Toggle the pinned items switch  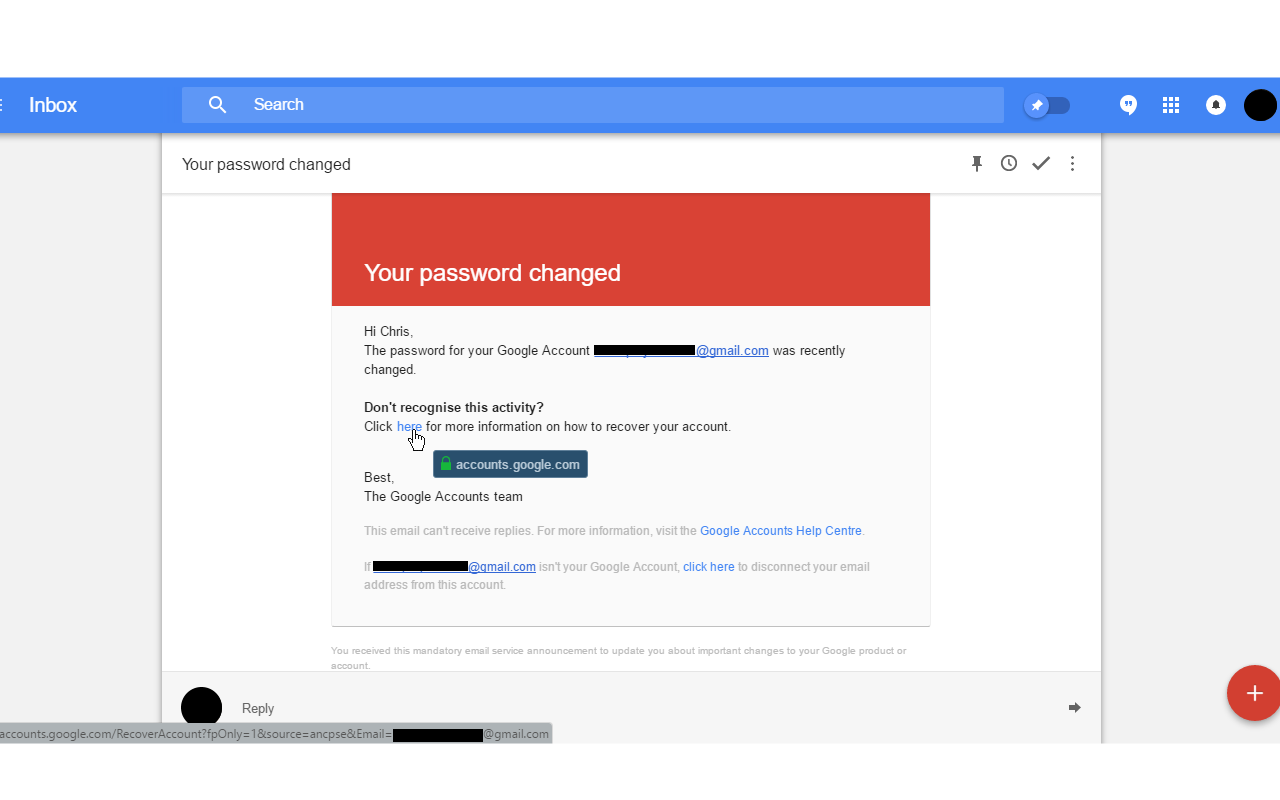[x=1047, y=105]
